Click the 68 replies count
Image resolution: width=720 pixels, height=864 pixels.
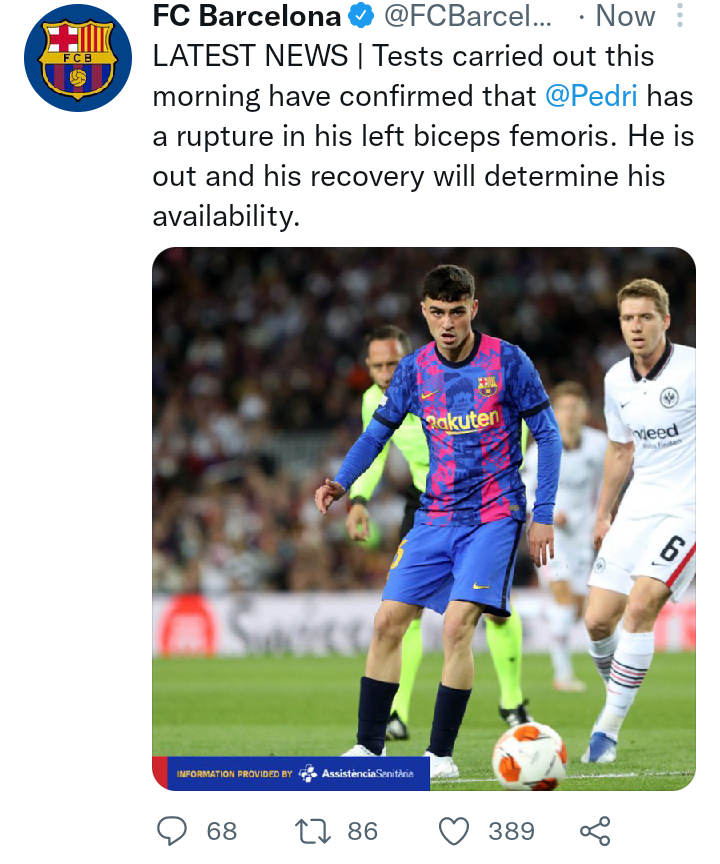221,831
